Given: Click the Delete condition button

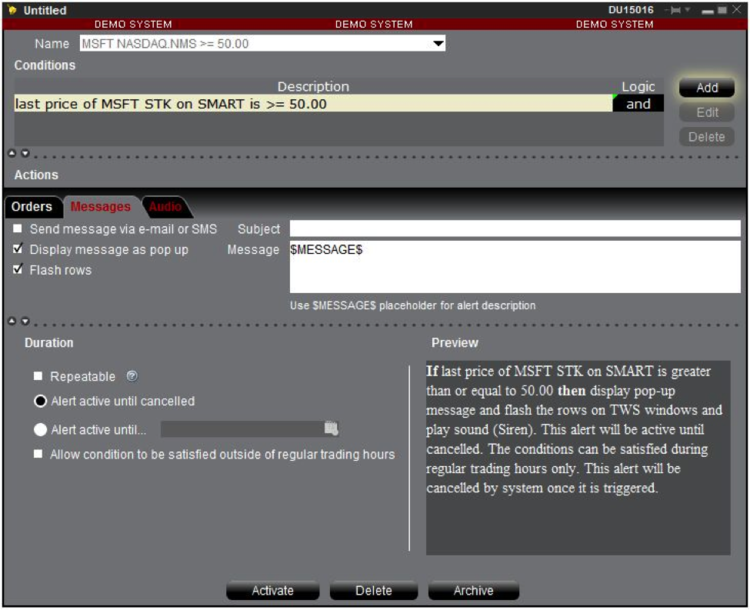Looking at the screenshot, I should click(706, 137).
